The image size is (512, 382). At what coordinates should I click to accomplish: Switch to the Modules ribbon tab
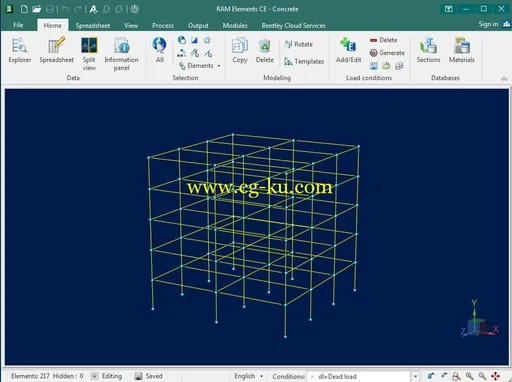tap(235, 25)
